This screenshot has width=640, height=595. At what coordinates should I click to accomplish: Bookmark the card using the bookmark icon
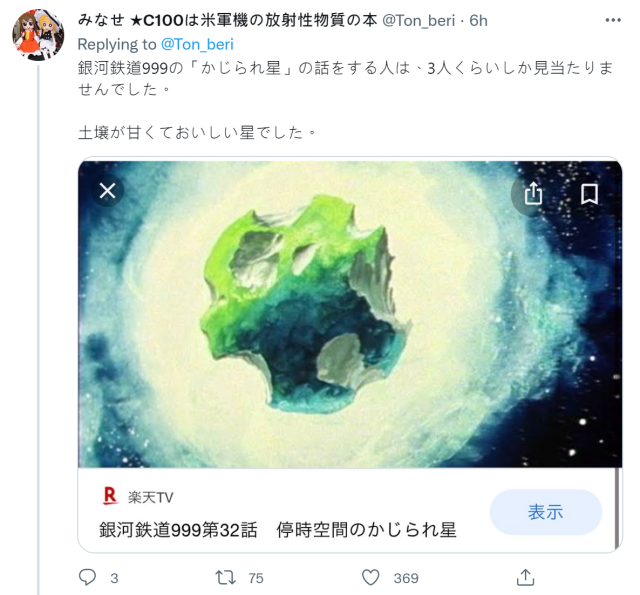point(589,194)
